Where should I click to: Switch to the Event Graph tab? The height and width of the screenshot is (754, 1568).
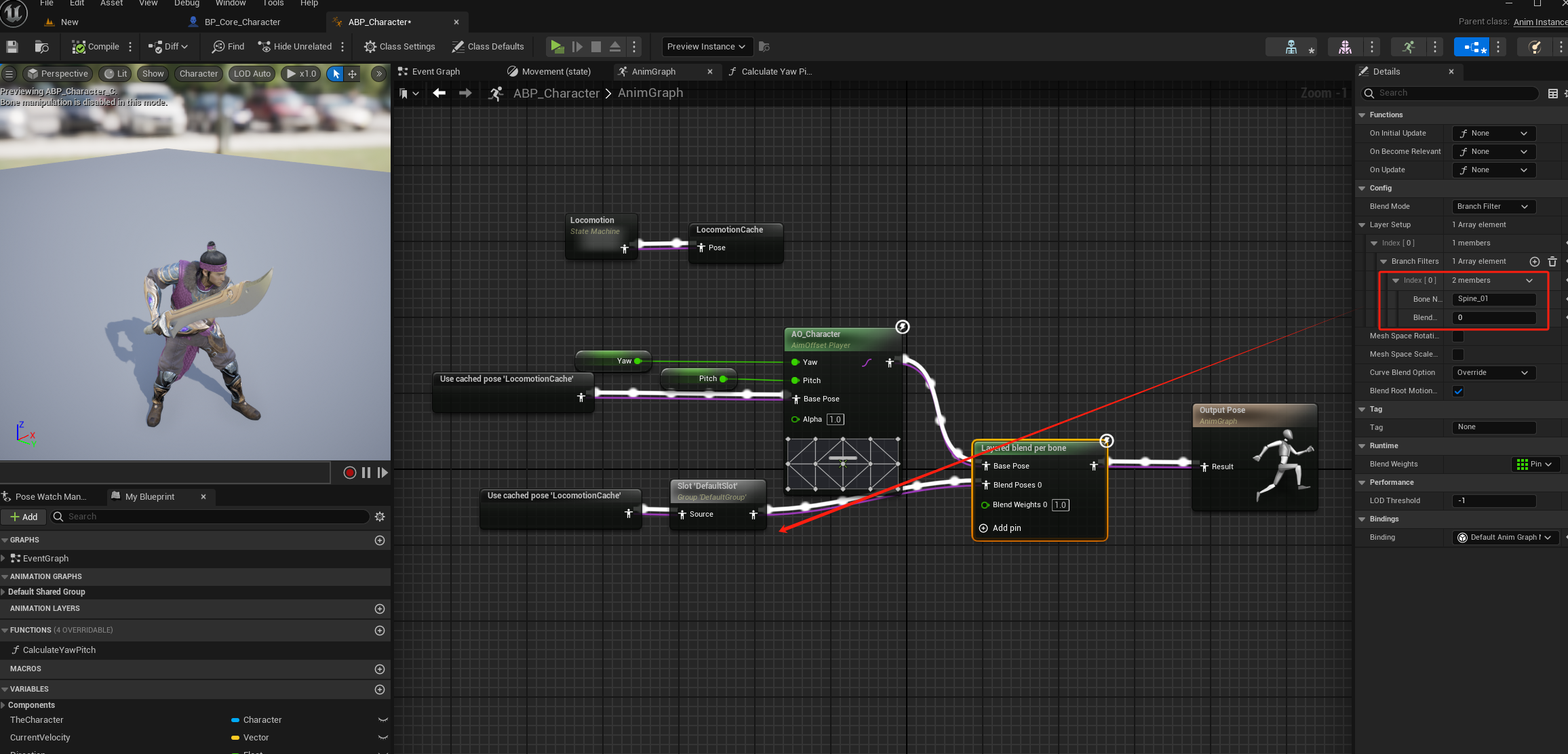pos(435,72)
